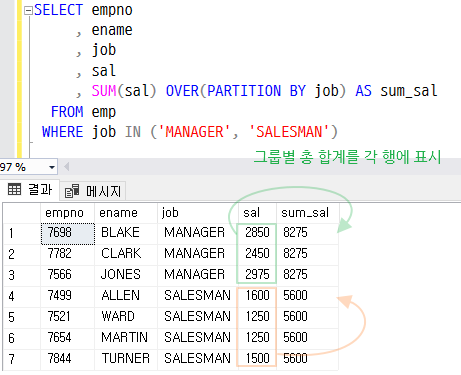The width and height of the screenshot is (461, 375).
Task: Click the messages icon on 메시지 tab
Action: [72, 191]
